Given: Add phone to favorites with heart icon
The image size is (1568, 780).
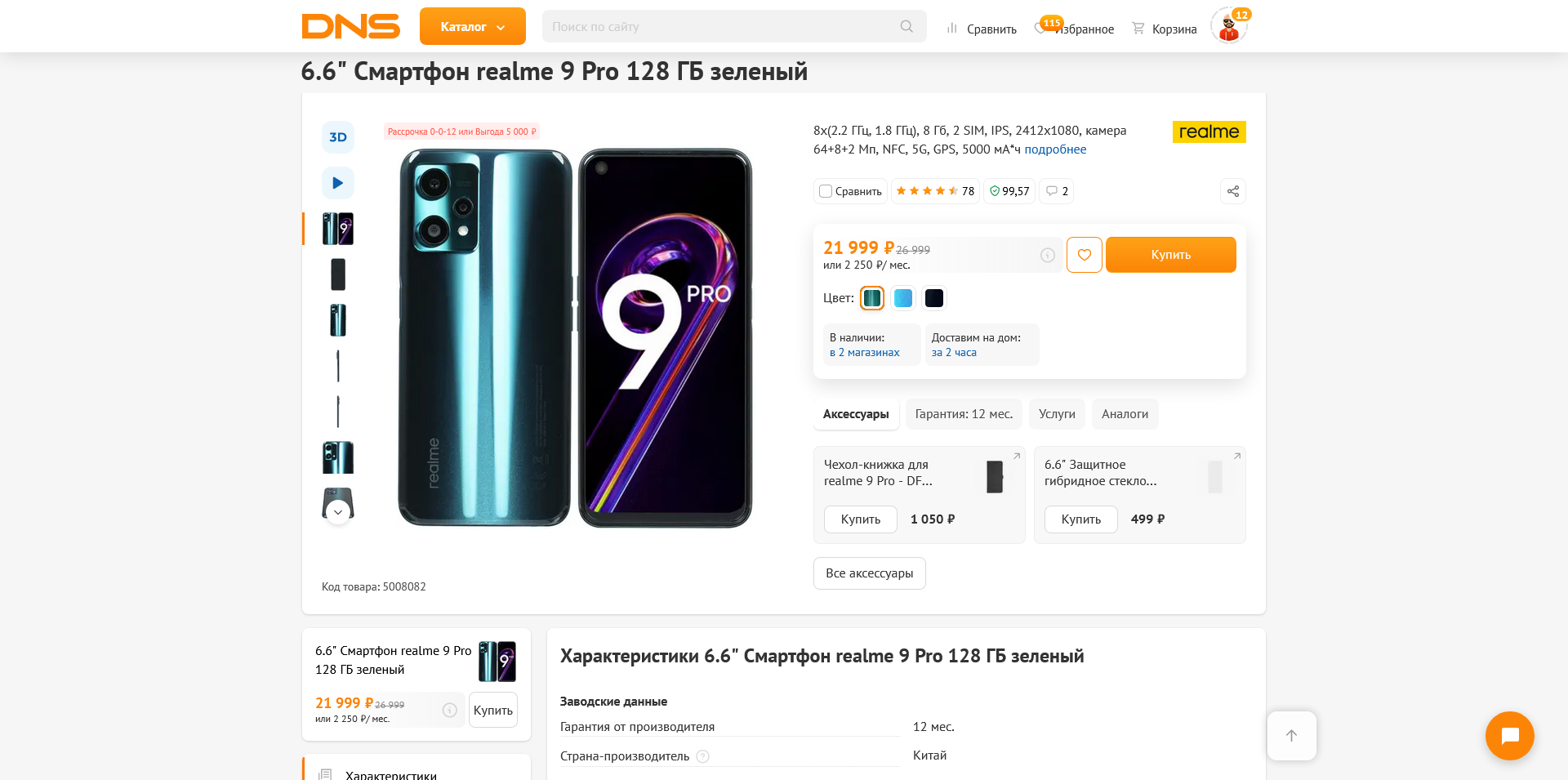Looking at the screenshot, I should (x=1085, y=255).
